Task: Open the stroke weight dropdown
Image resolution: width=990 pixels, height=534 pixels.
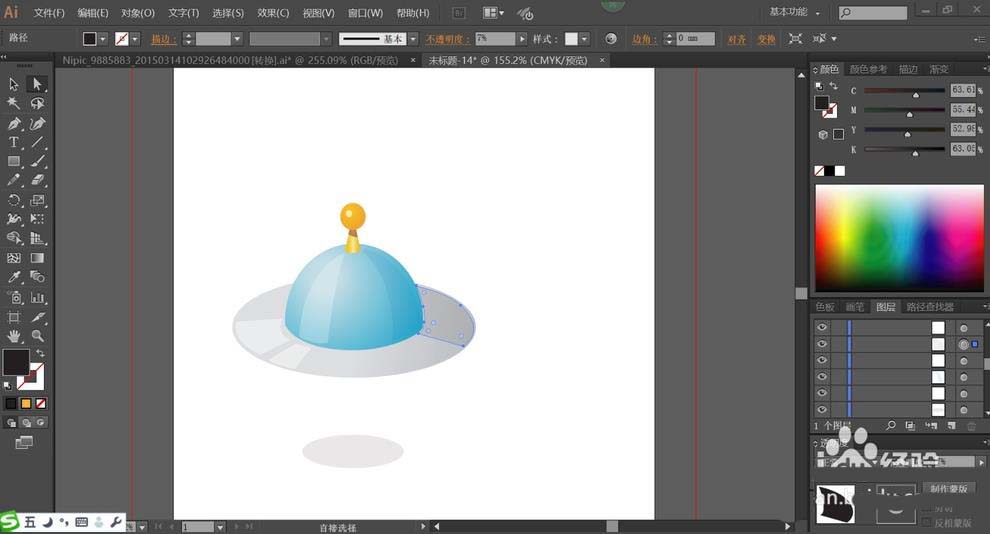Action: 237,39
